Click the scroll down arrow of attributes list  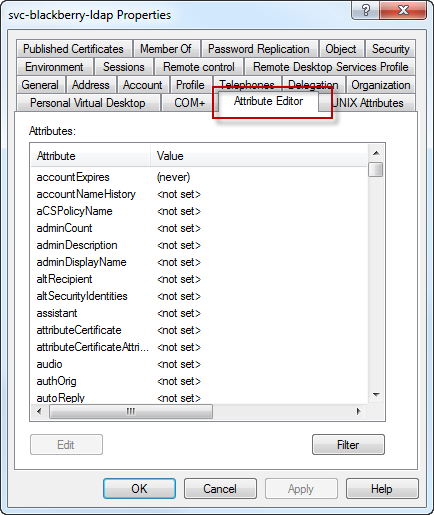click(376, 395)
